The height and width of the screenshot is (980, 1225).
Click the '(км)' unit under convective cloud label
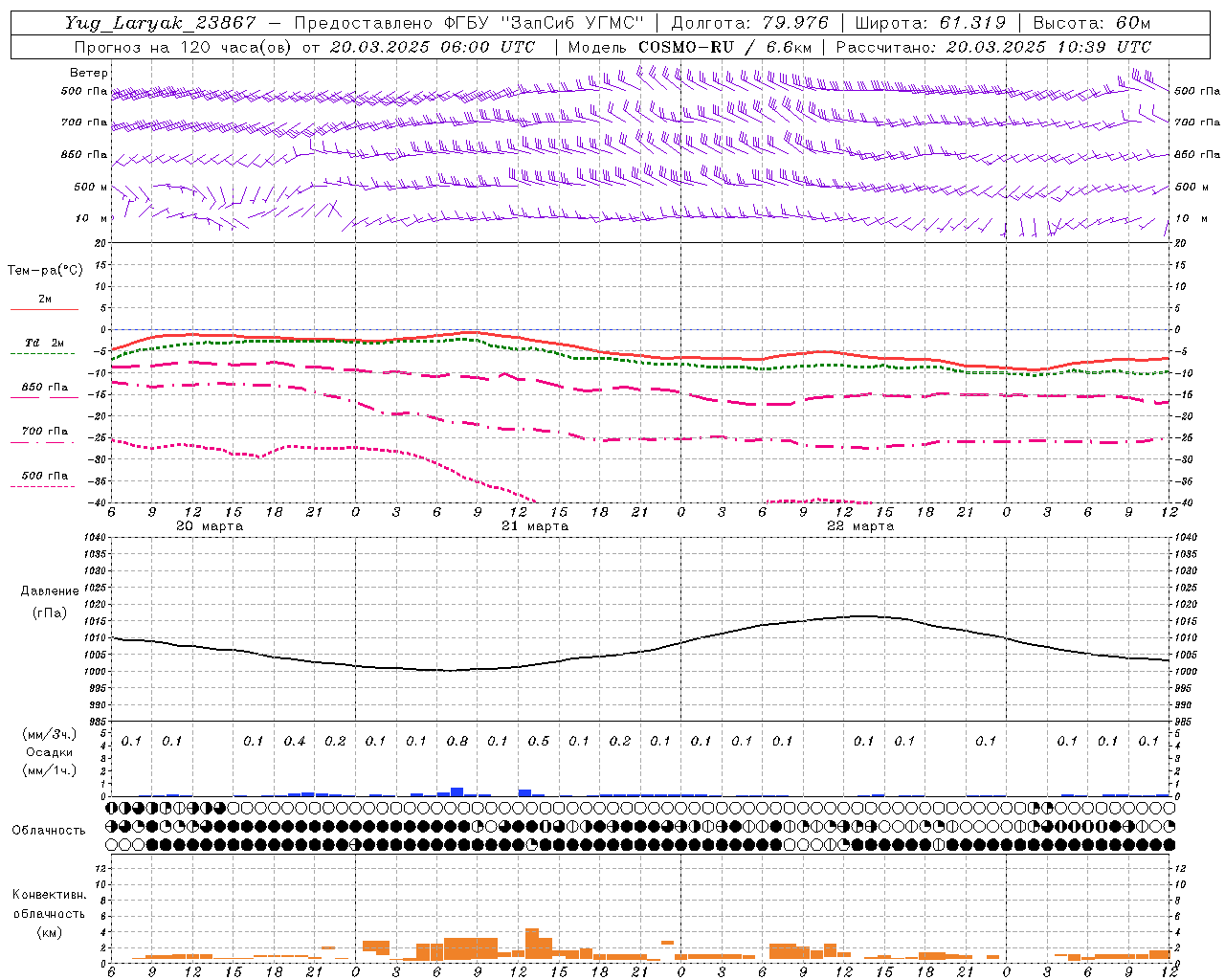point(49,932)
